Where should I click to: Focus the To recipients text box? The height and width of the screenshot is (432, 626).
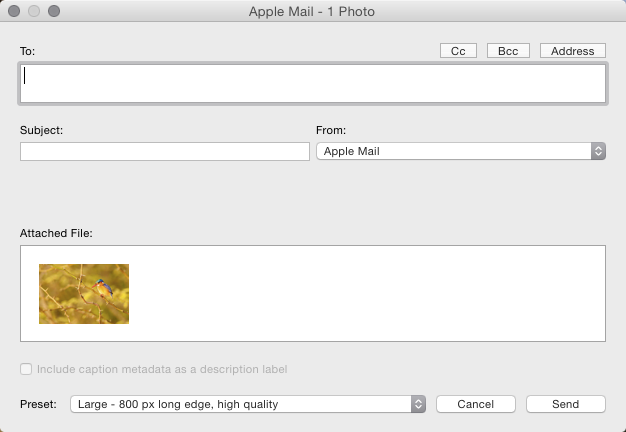(313, 83)
